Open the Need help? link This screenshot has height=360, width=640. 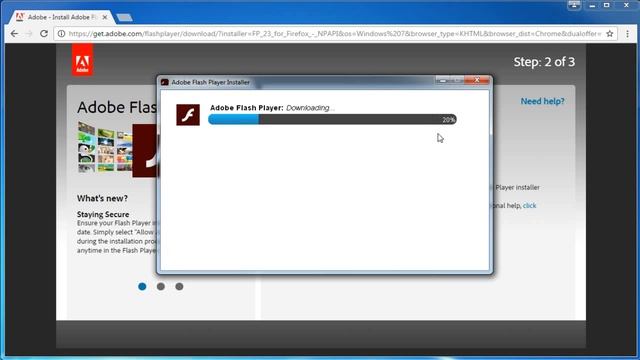point(542,101)
